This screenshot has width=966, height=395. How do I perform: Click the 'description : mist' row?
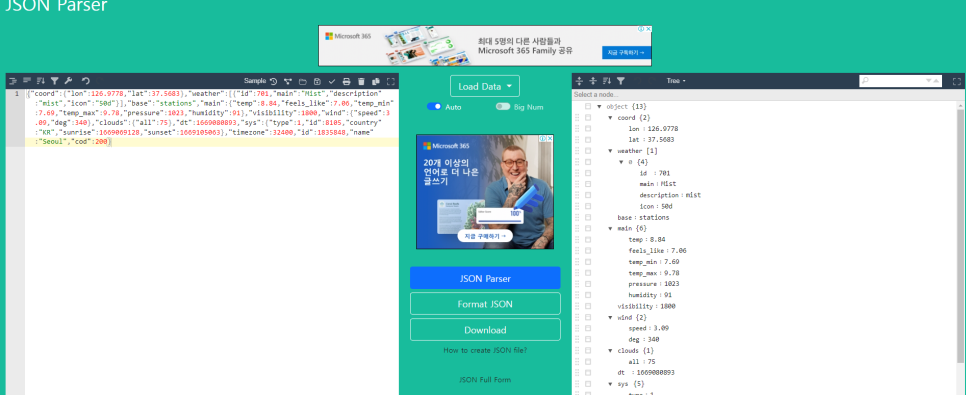tap(670, 195)
